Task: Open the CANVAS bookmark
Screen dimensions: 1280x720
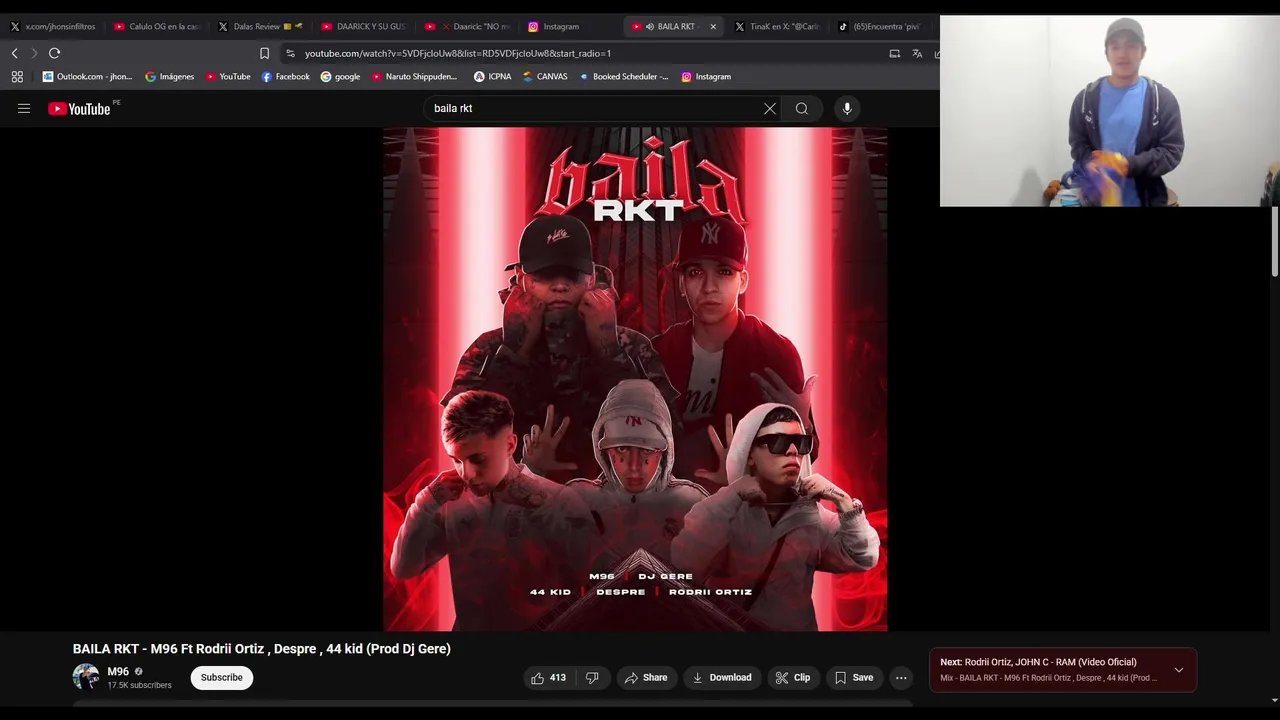Action: pos(545,76)
